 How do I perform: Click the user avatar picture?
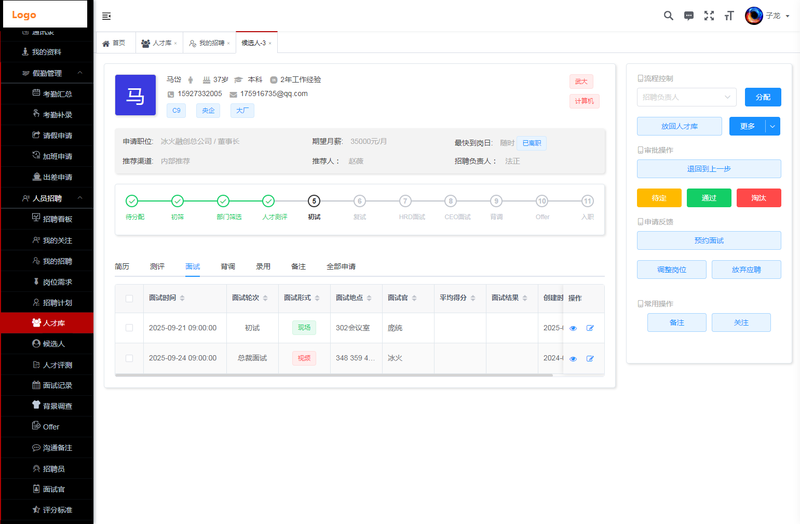tap(754, 16)
